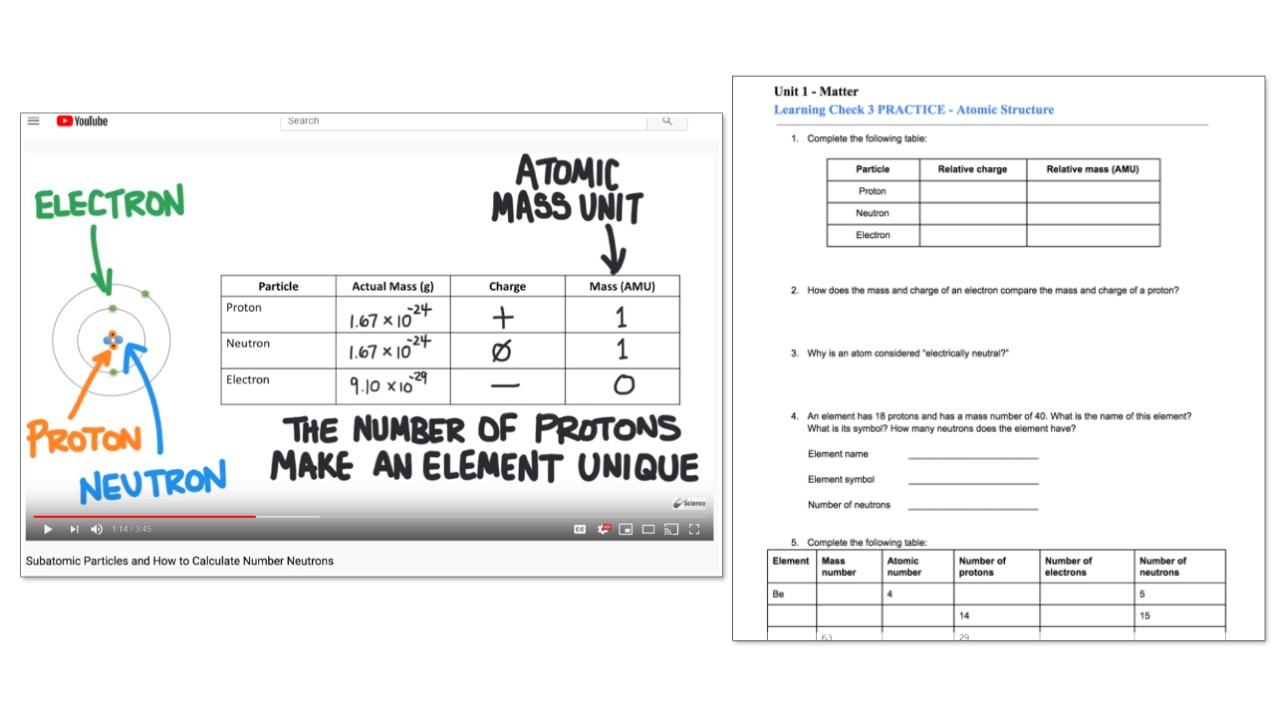
Task: Click the worksheet document thumbnail
Action: [x=998, y=358]
